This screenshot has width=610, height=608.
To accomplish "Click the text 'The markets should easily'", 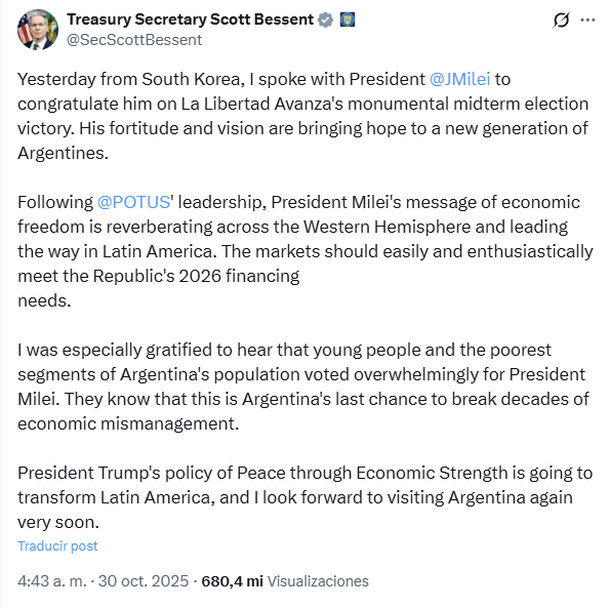I will (400, 254).
